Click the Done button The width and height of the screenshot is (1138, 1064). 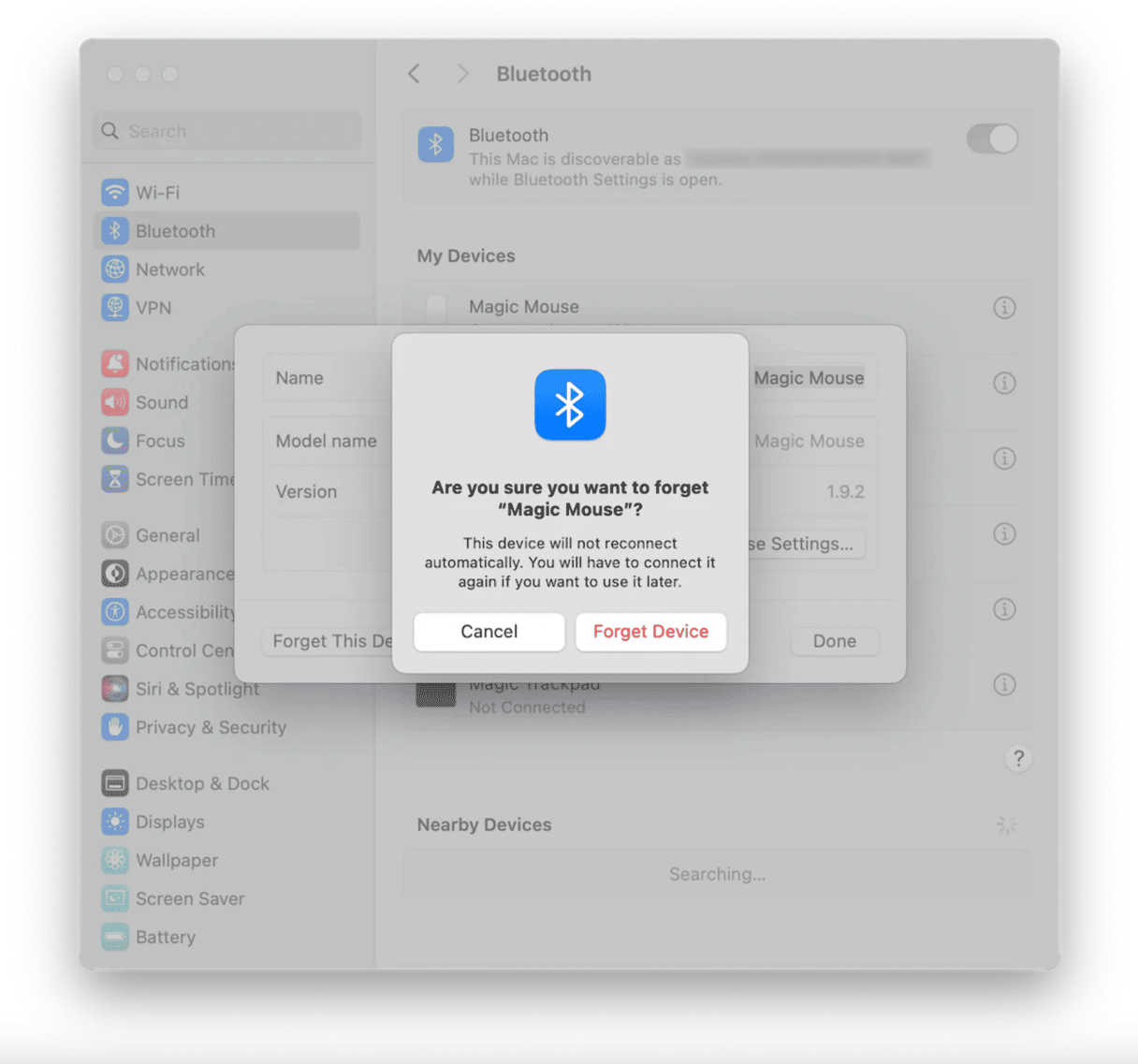point(834,641)
